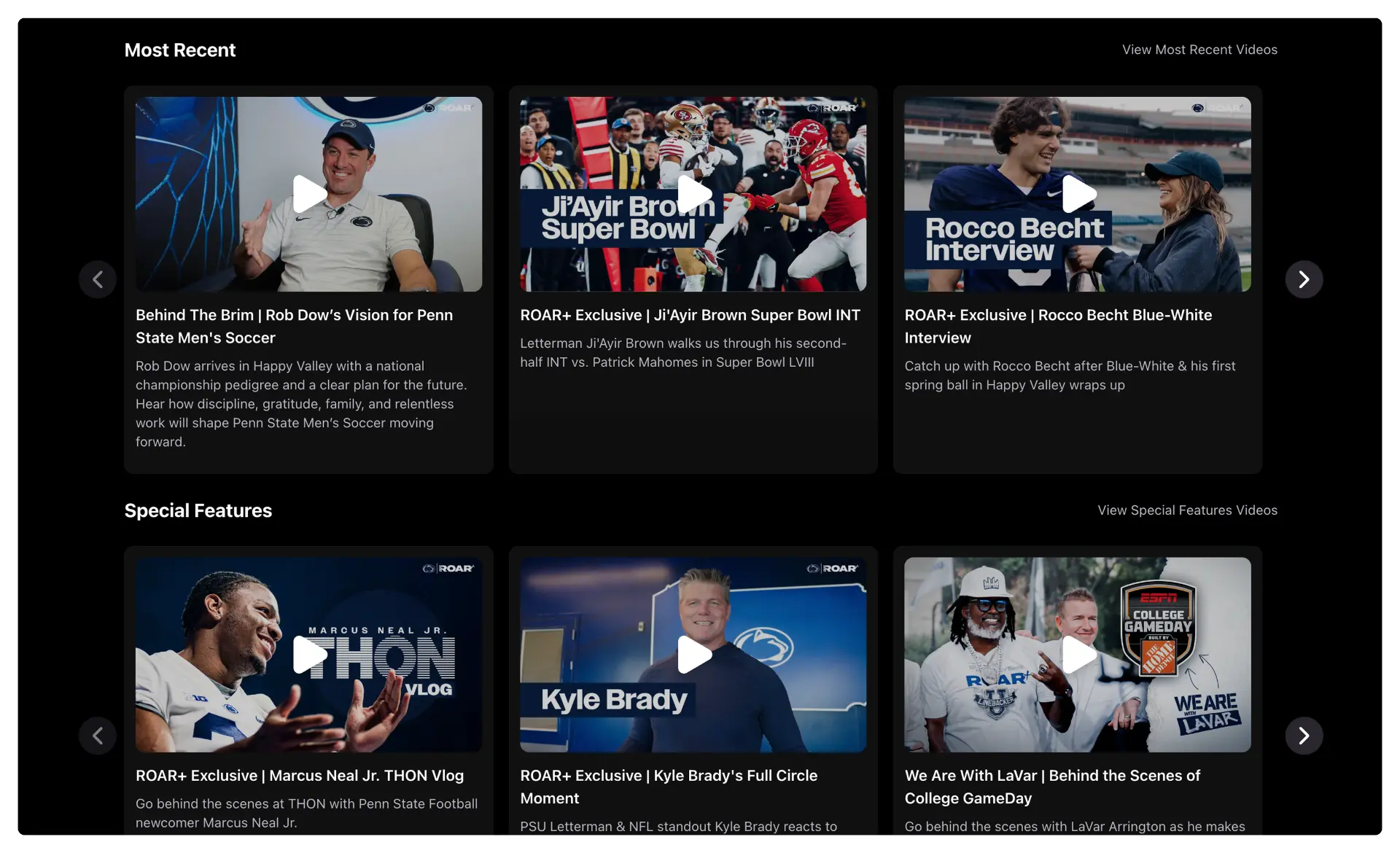Click the Most Recent section heading
Viewport: 1400px width, 853px height.
tap(179, 50)
